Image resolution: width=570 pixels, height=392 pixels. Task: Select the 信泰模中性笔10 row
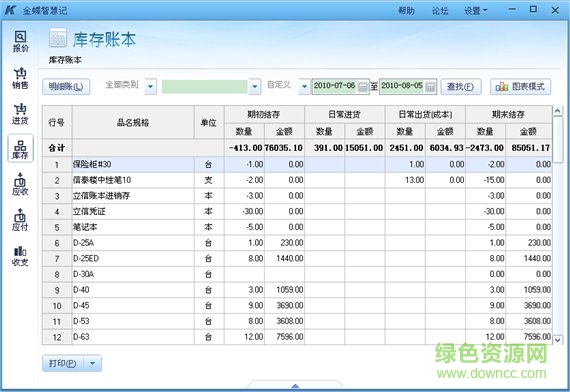point(297,180)
